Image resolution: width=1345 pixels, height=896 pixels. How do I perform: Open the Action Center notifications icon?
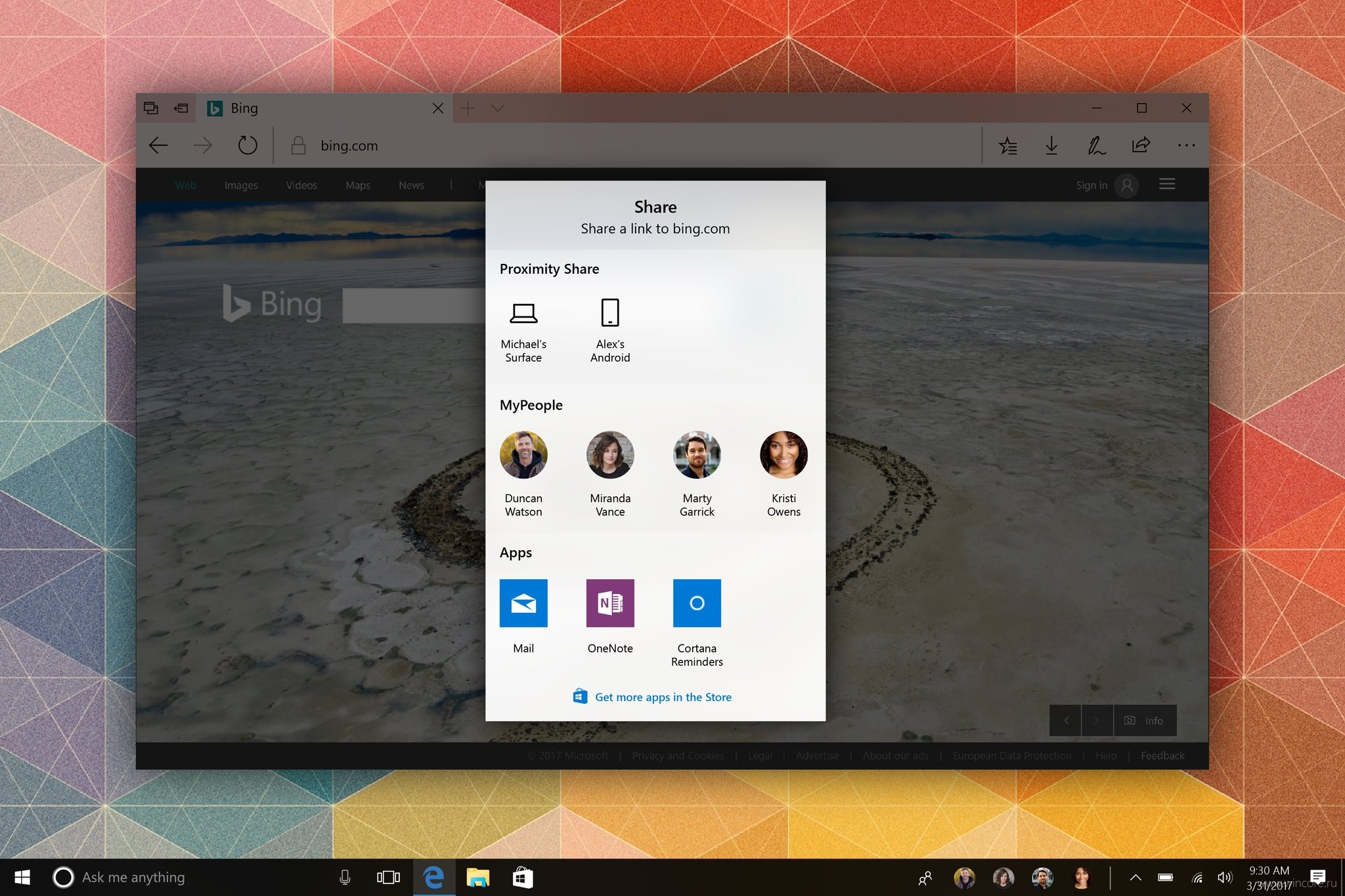1317,877
